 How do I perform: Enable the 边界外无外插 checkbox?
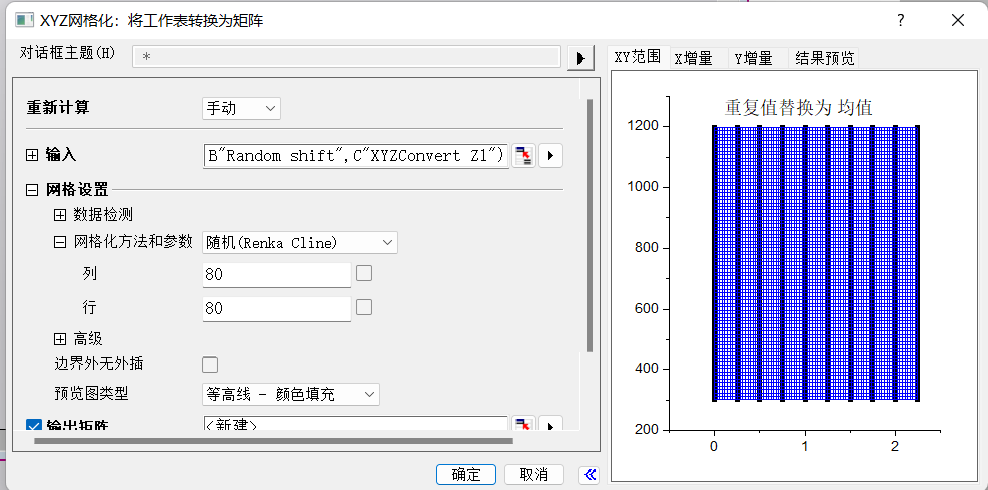coord(210,364)
